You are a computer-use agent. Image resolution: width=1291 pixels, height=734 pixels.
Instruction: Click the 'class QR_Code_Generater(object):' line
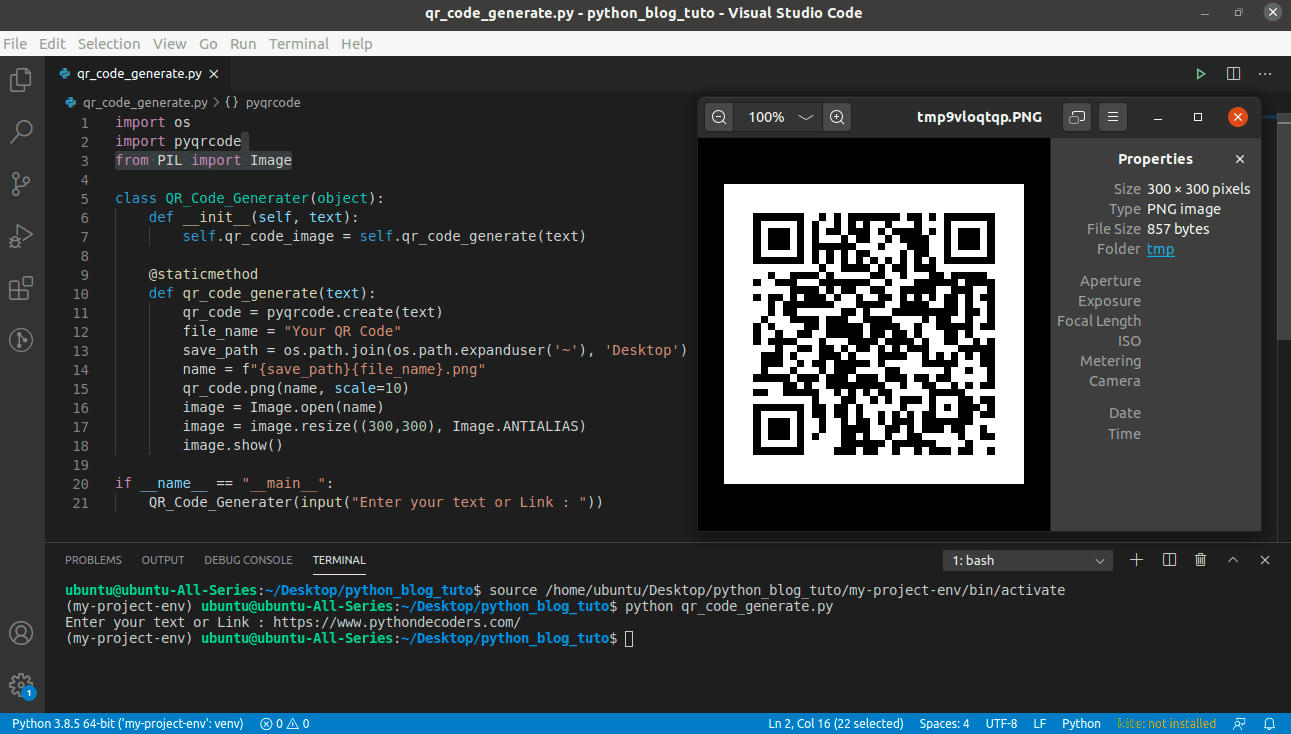[249, 198]
